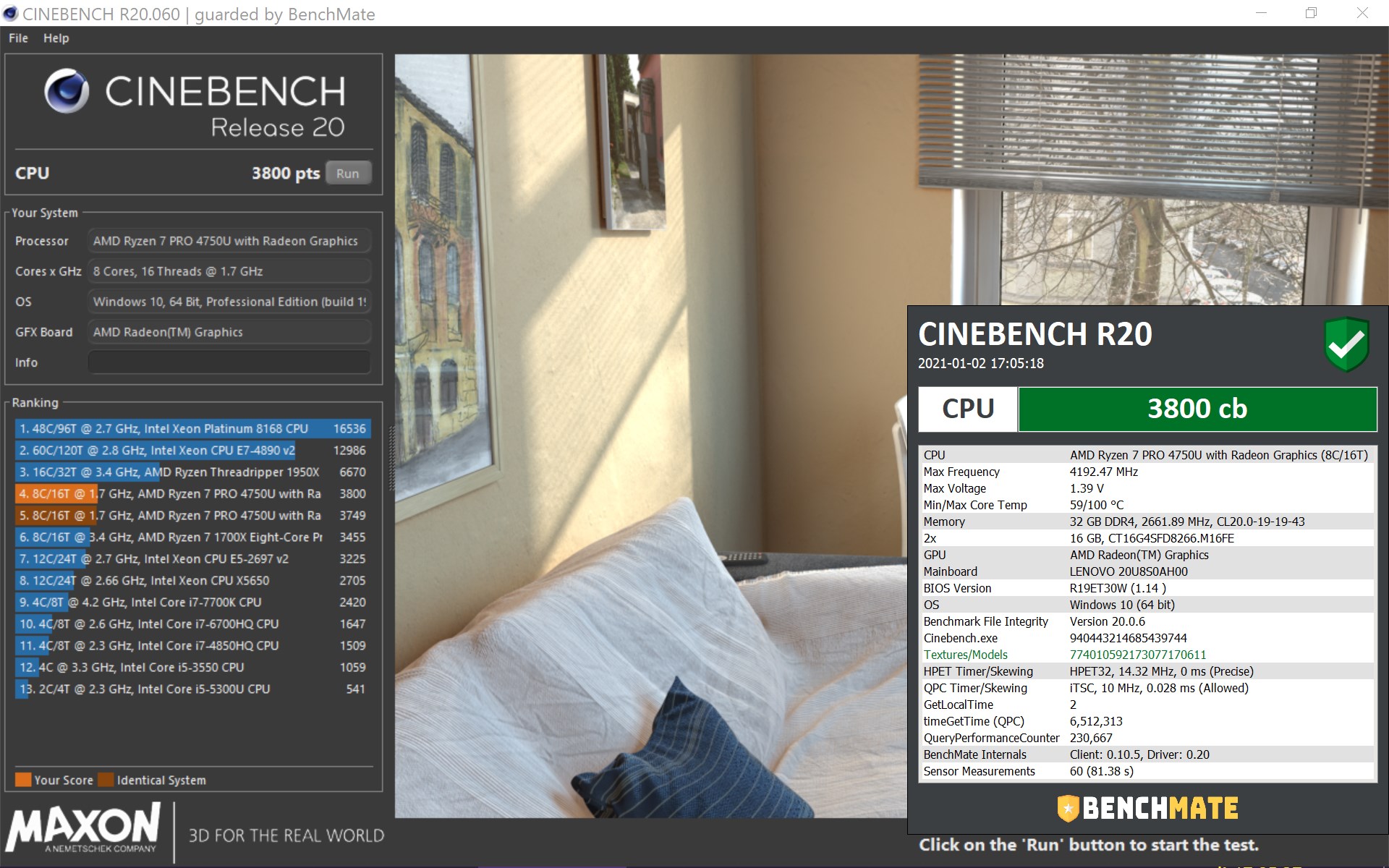Viewport: 1389px width, 868px height.
Task: Click the Cinebench.exe hash value
Action: [x=1129, y=638]
